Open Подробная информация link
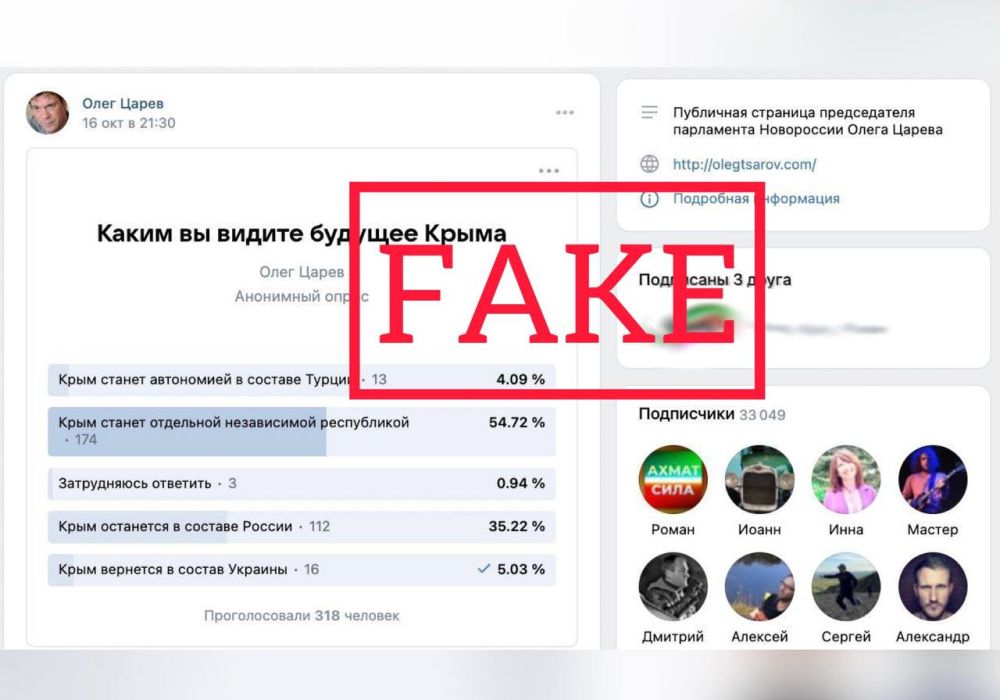This screenshot has height=700, width=1000. click(x=756, y=199)
